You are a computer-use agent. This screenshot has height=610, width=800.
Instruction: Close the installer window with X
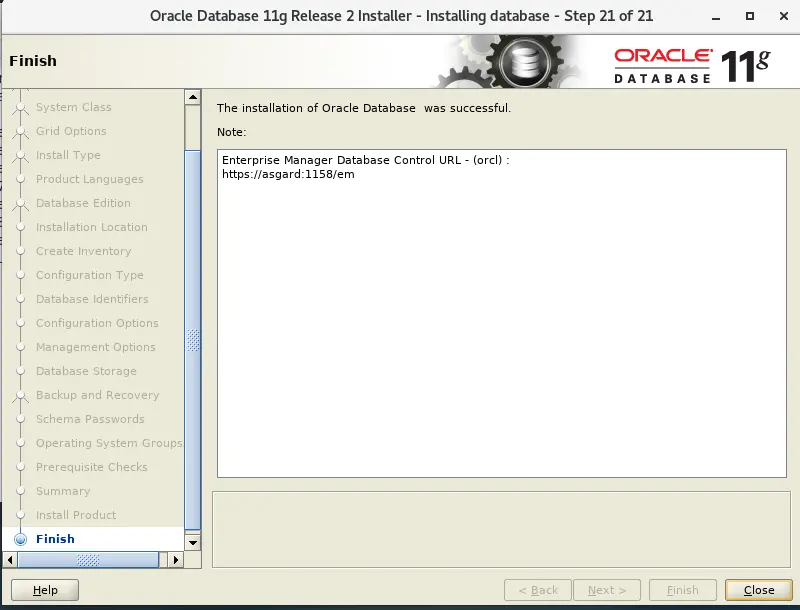coord(784,16)
